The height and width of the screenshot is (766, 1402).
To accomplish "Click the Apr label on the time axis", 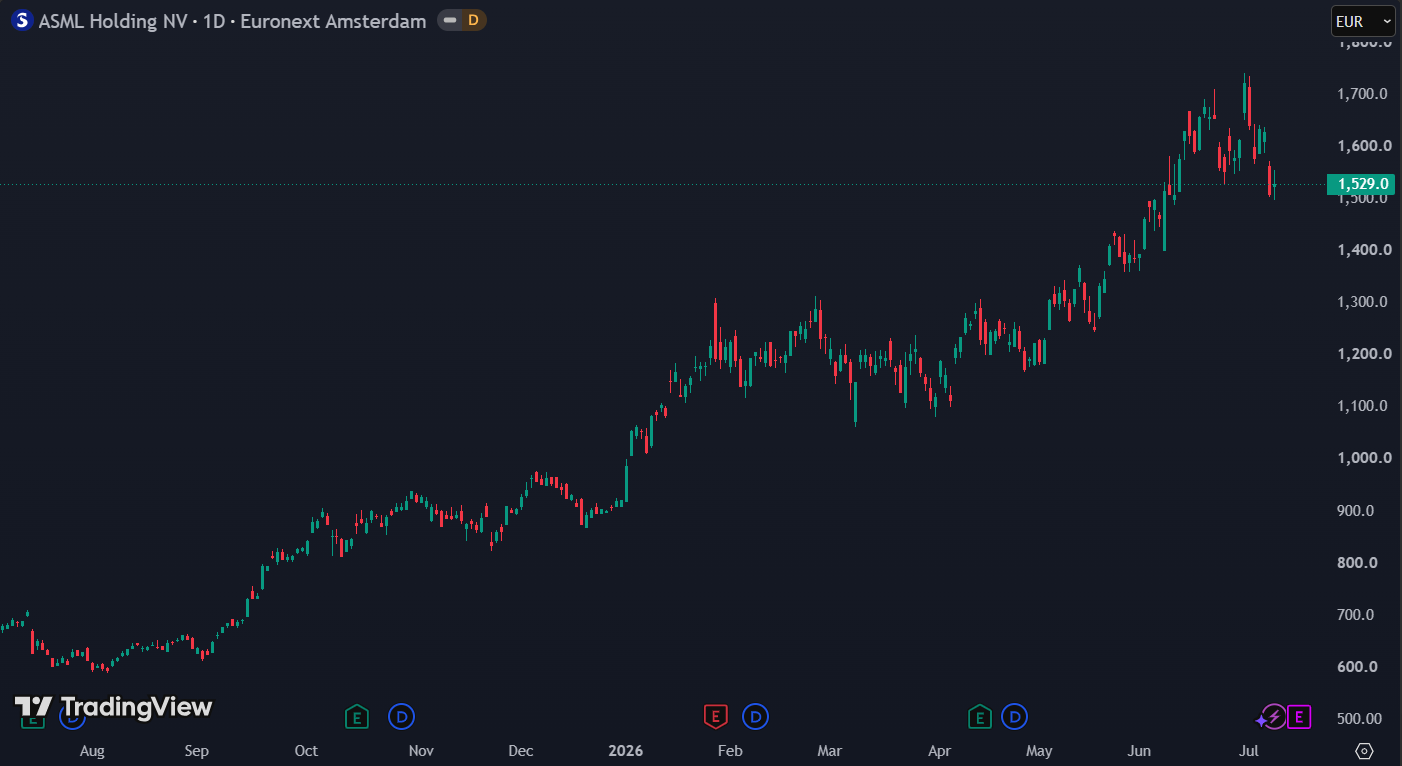I will 939,751.
